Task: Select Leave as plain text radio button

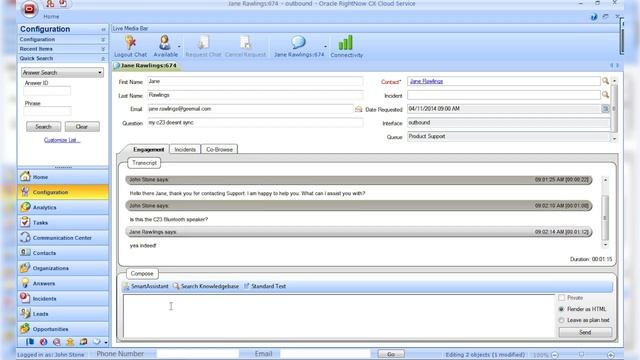Action: coord(562,320)
